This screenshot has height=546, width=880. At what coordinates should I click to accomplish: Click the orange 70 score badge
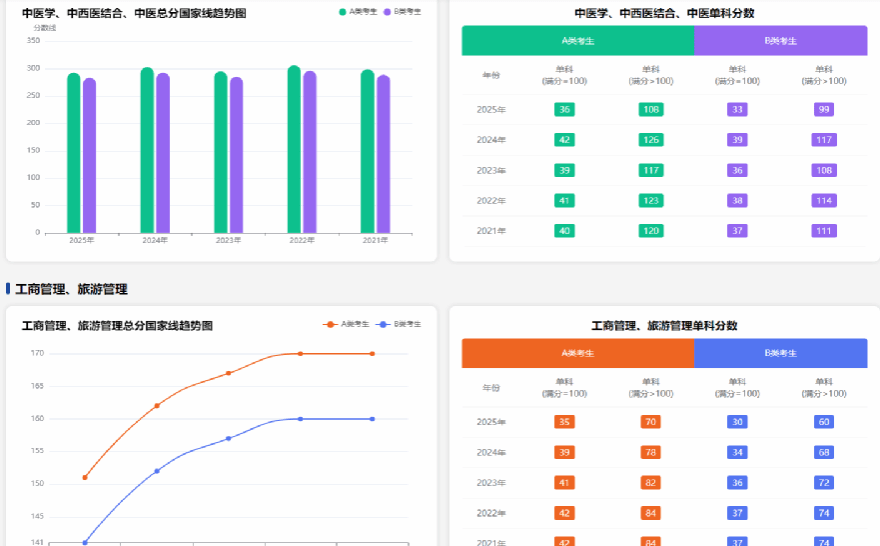pos(651,422)
